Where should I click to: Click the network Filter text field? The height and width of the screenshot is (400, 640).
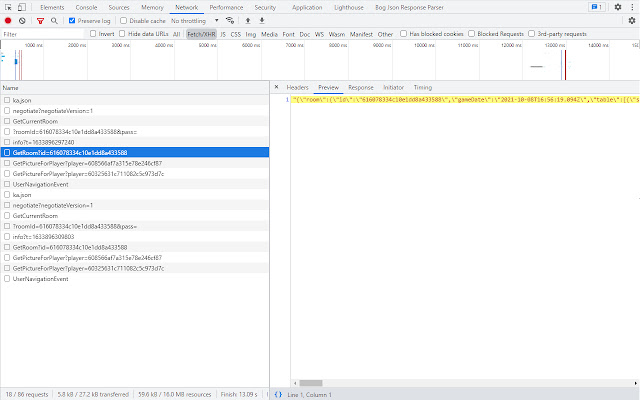(x=42, y=34)
